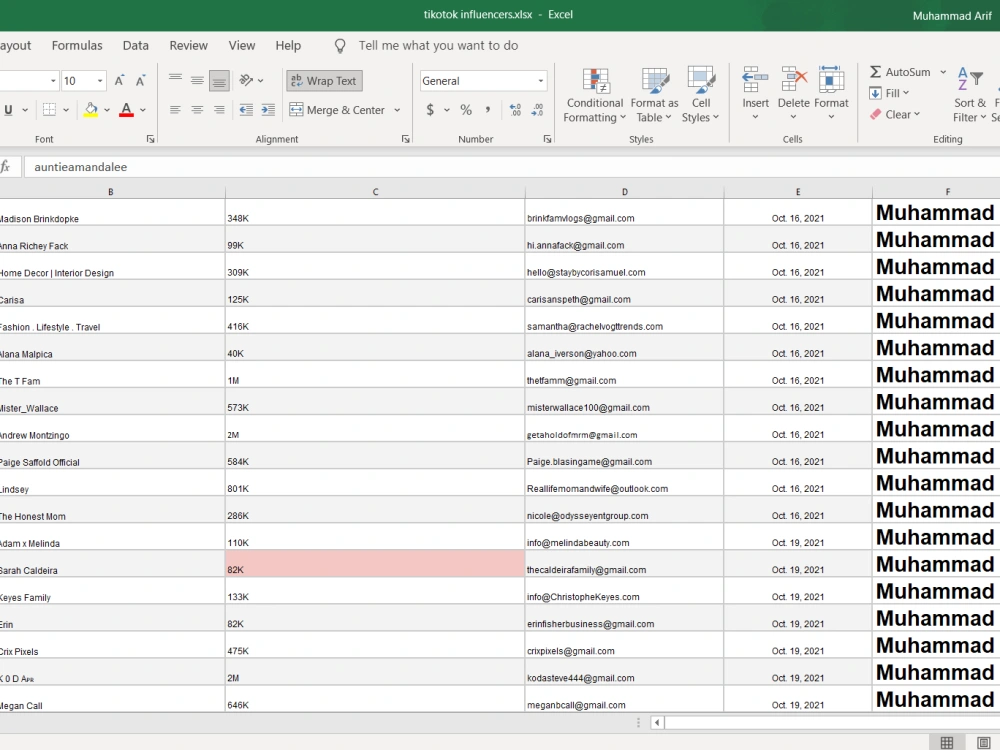Open Help tab
This screenshot has height=750, width=1000.
point(288,45)
